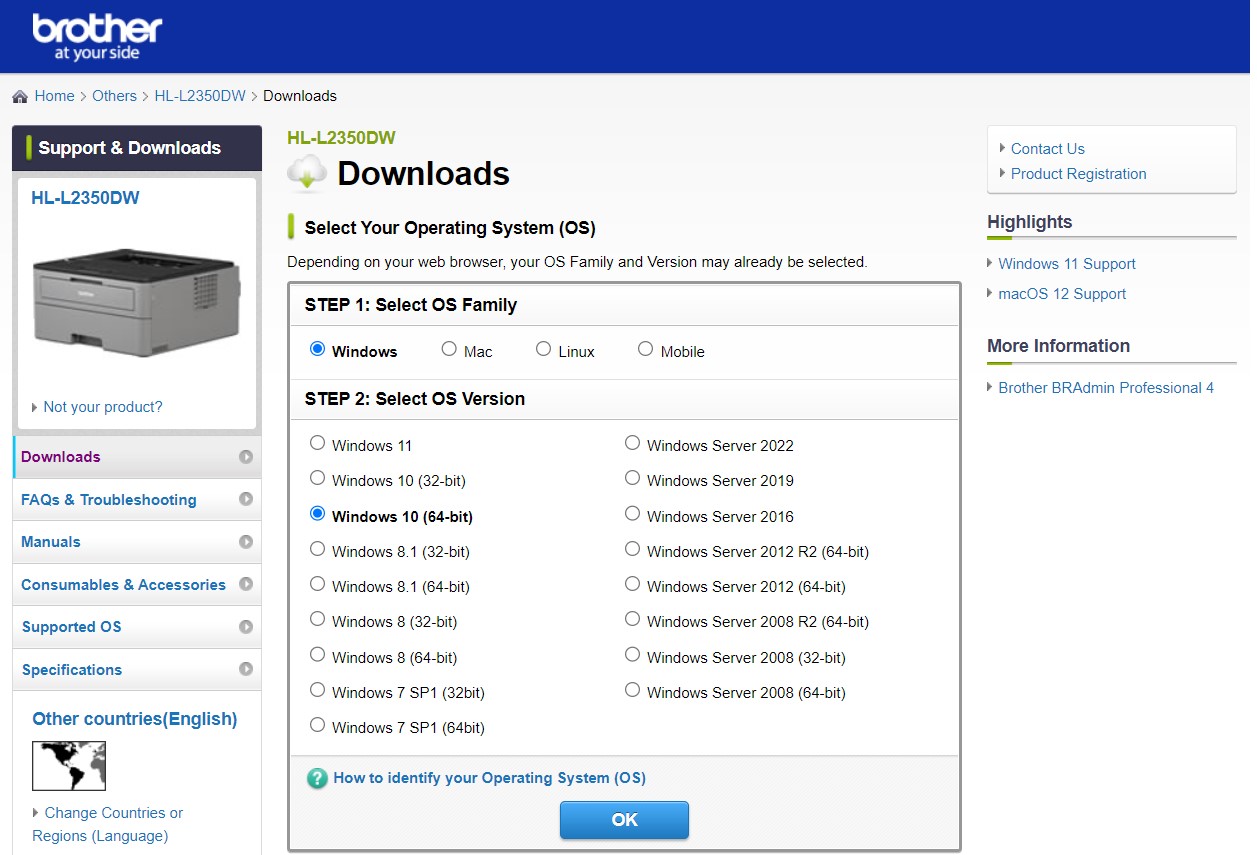
Task: Click the green Downloads arrow icon
Action: point(306,173)
